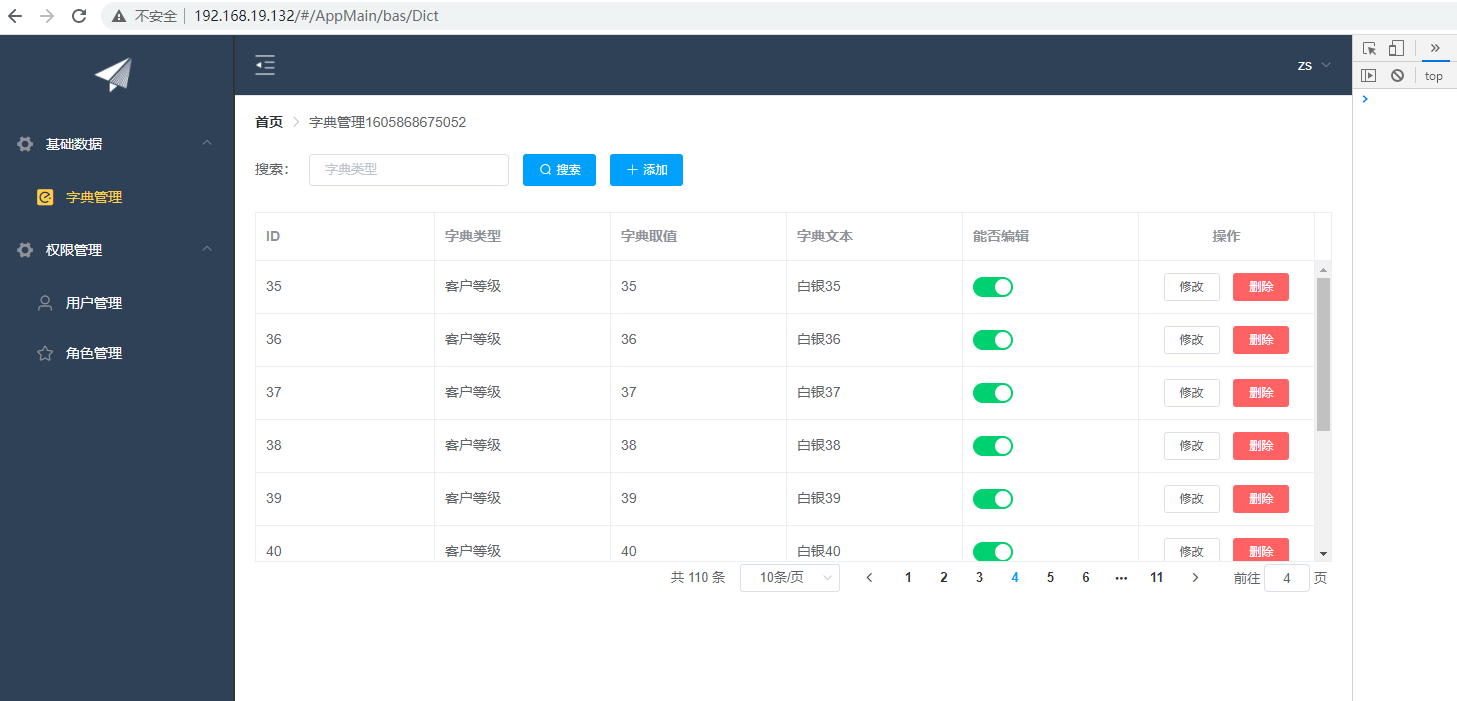Open the zs user dropdown
The image size is (1457, 701).
pos(1314,65)
